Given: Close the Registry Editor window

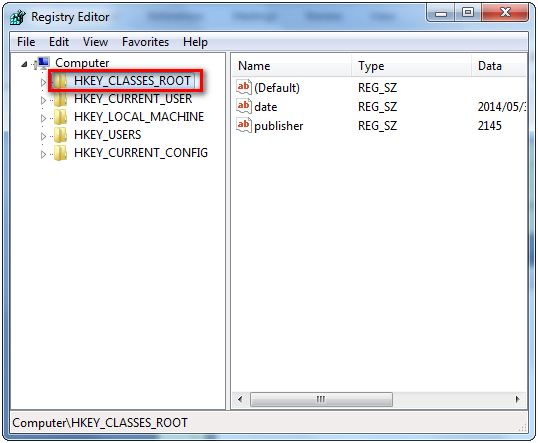Looking at the screenshot, I should click(505, 13).
